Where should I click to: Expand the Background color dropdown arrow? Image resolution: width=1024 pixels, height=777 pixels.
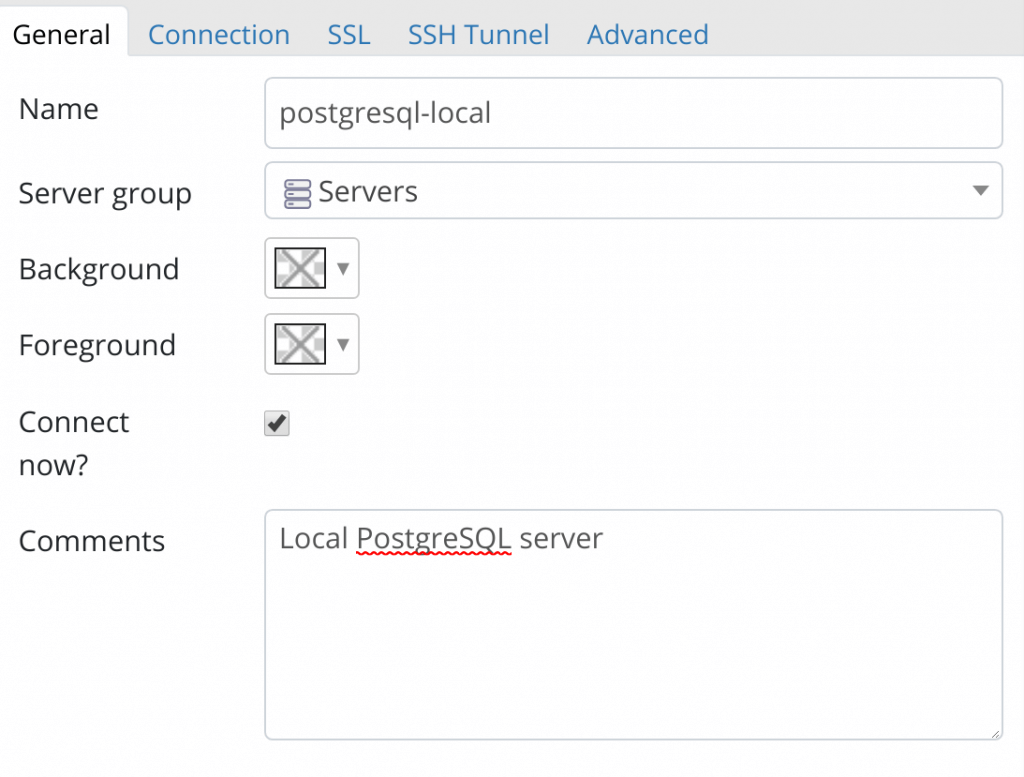coord(341,268)
